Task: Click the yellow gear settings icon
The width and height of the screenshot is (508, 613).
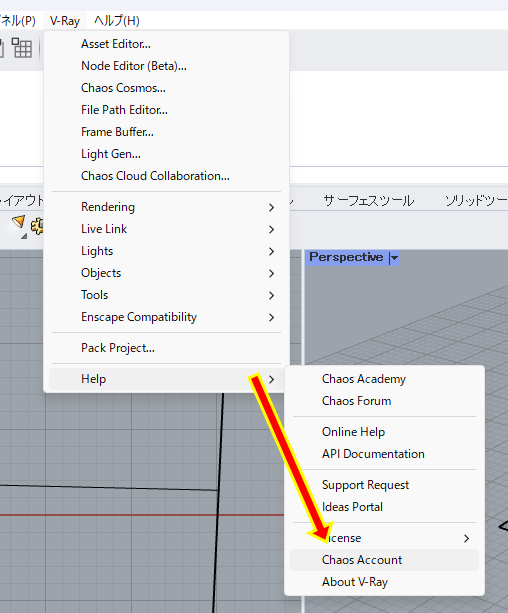Action: click(37, 226)
